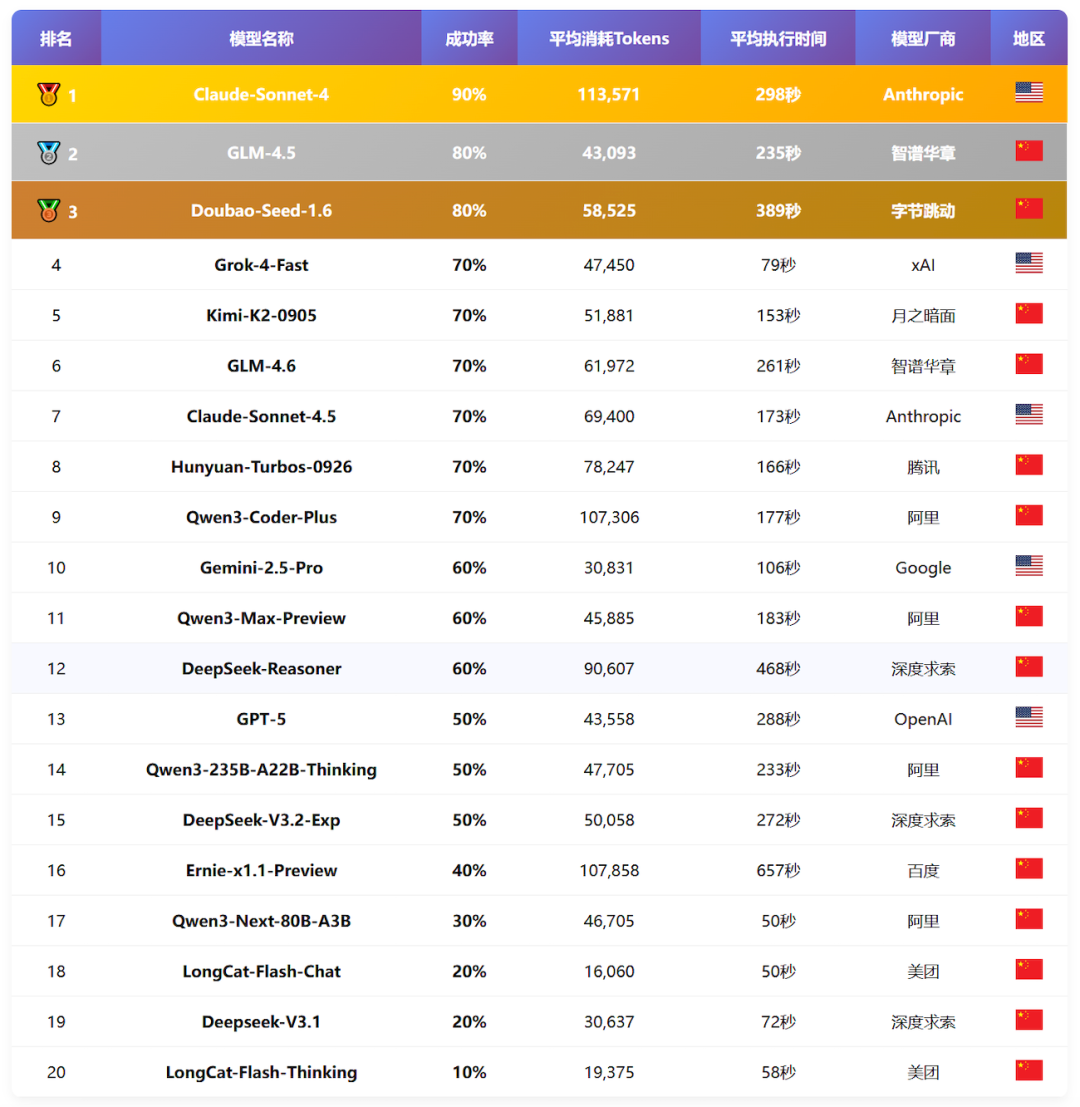Select the model name Qwen3-Coder-Plus
Viewport: 1080px width, 1107px height.
click(261, 517)
